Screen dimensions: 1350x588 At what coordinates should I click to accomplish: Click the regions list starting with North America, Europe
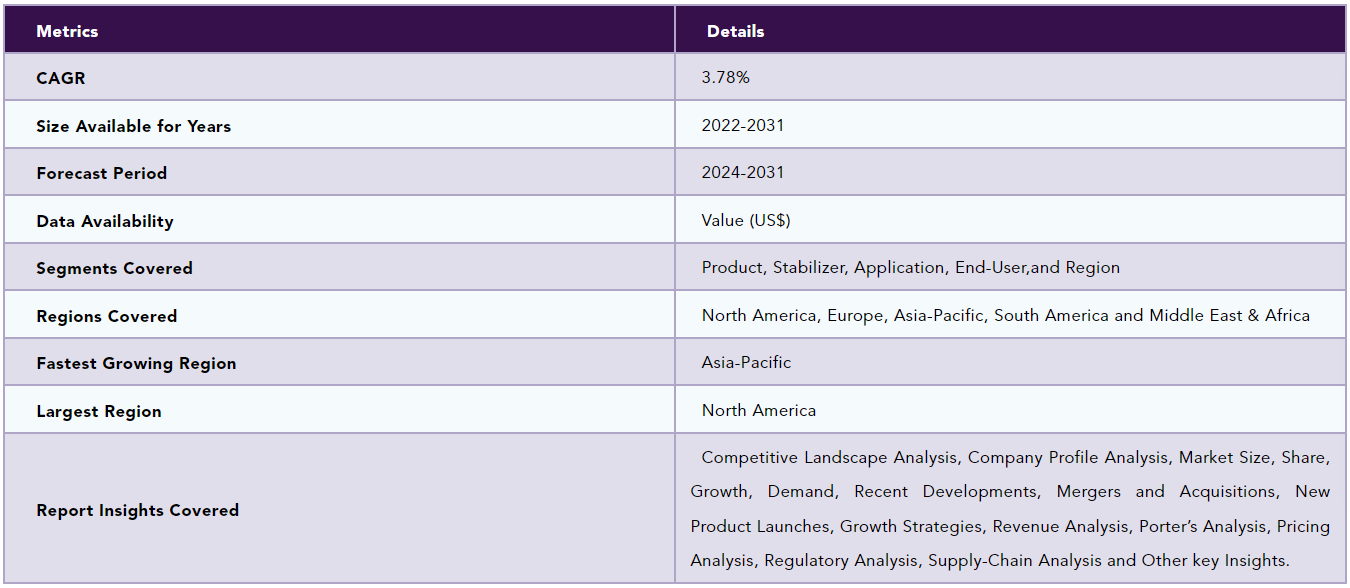1006,315
